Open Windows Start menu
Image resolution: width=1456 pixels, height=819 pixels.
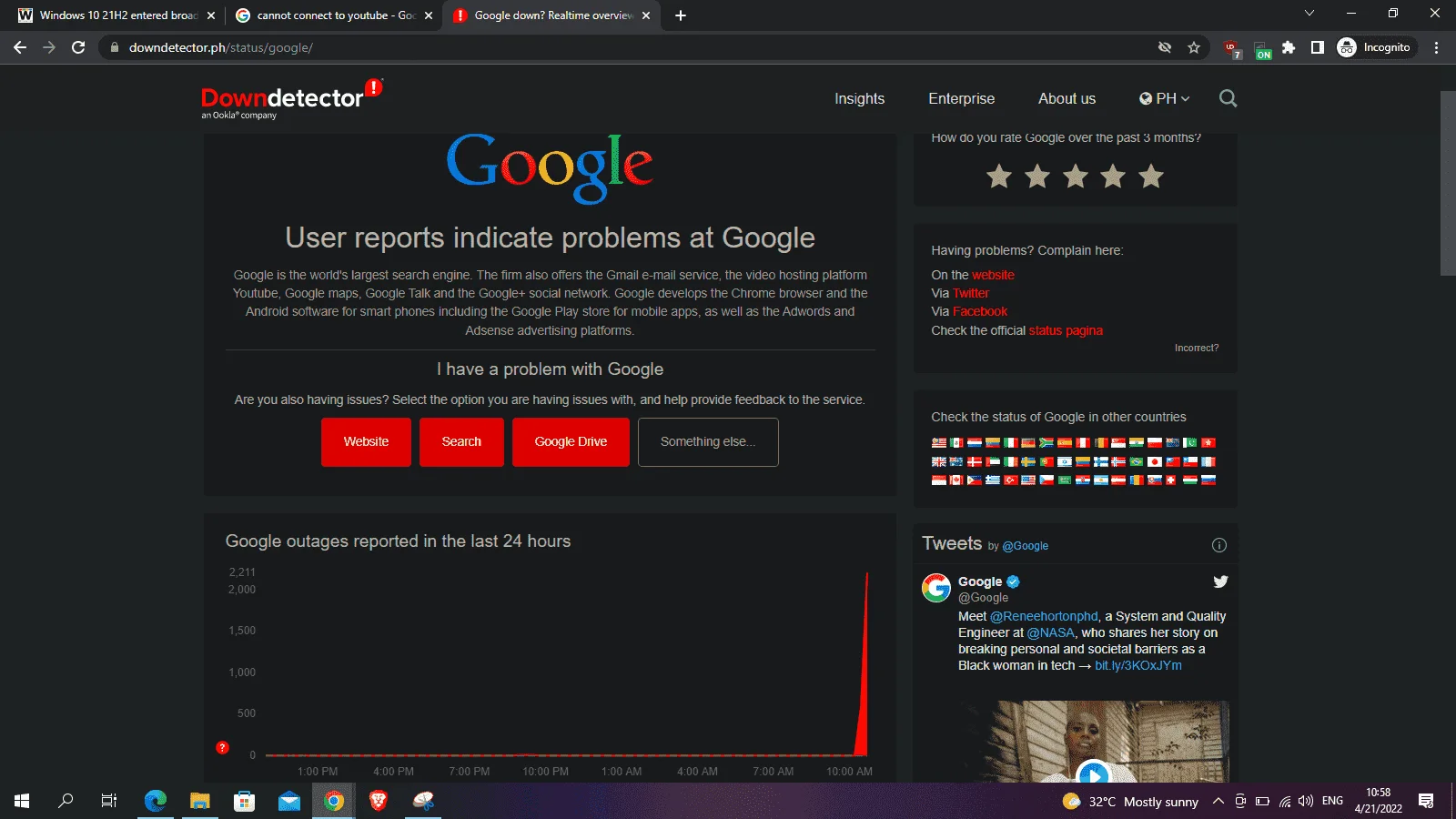pos(22,801)
